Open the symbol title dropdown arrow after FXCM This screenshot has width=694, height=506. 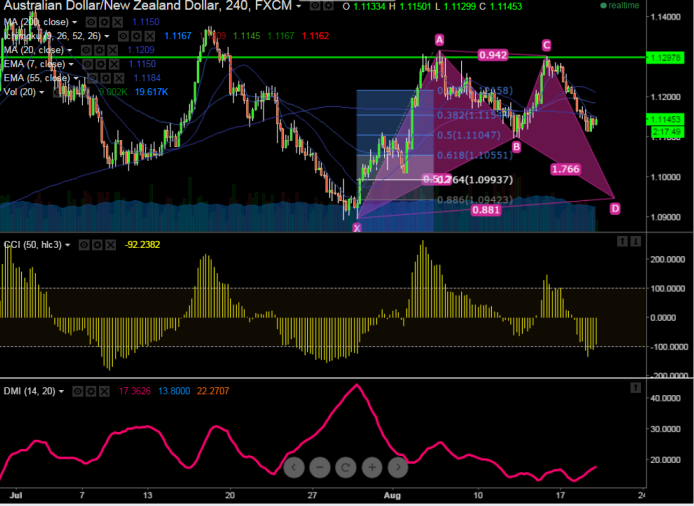click(299, 6)
